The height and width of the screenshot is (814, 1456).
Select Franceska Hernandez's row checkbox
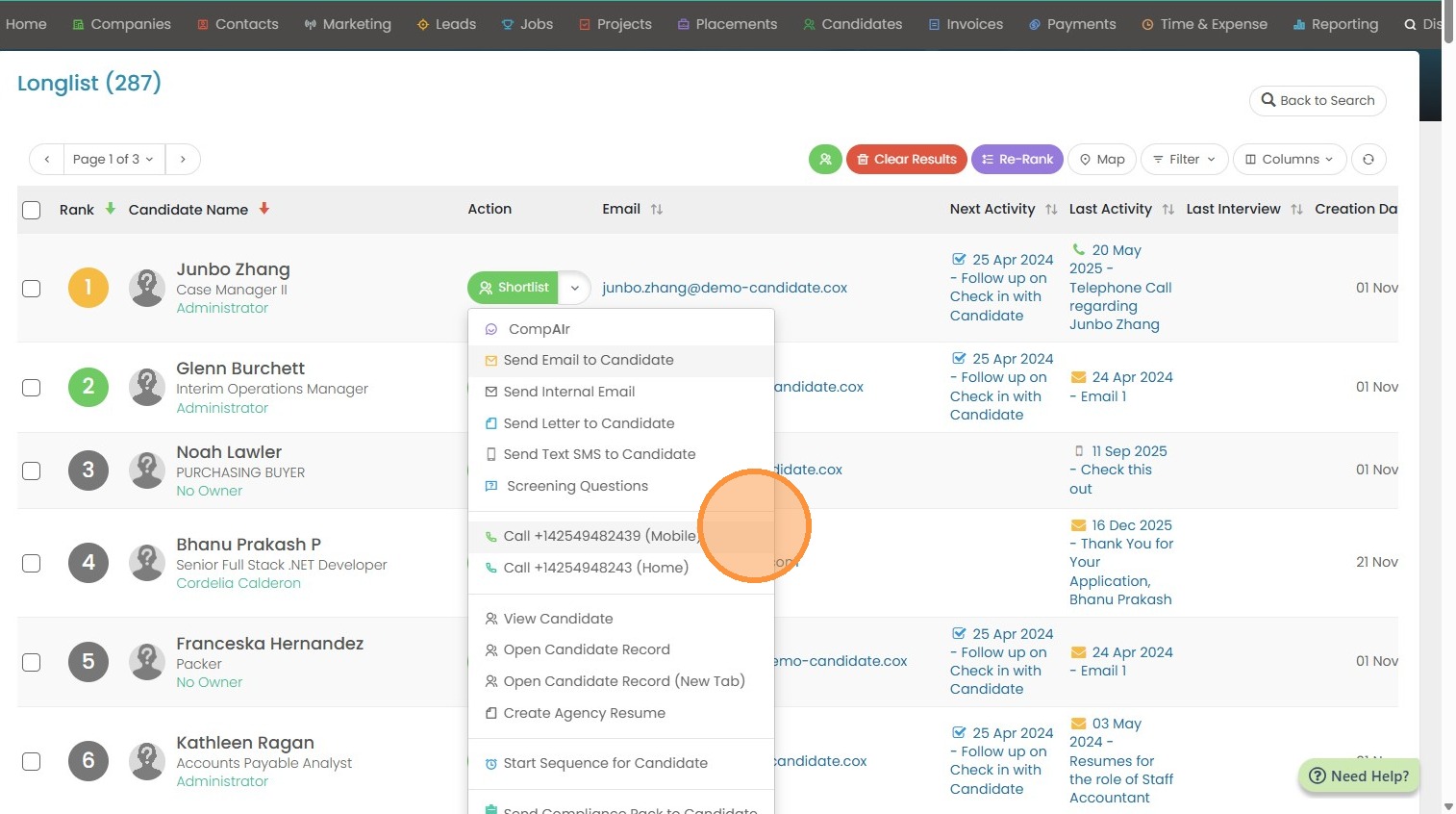(x=32, y=662)
